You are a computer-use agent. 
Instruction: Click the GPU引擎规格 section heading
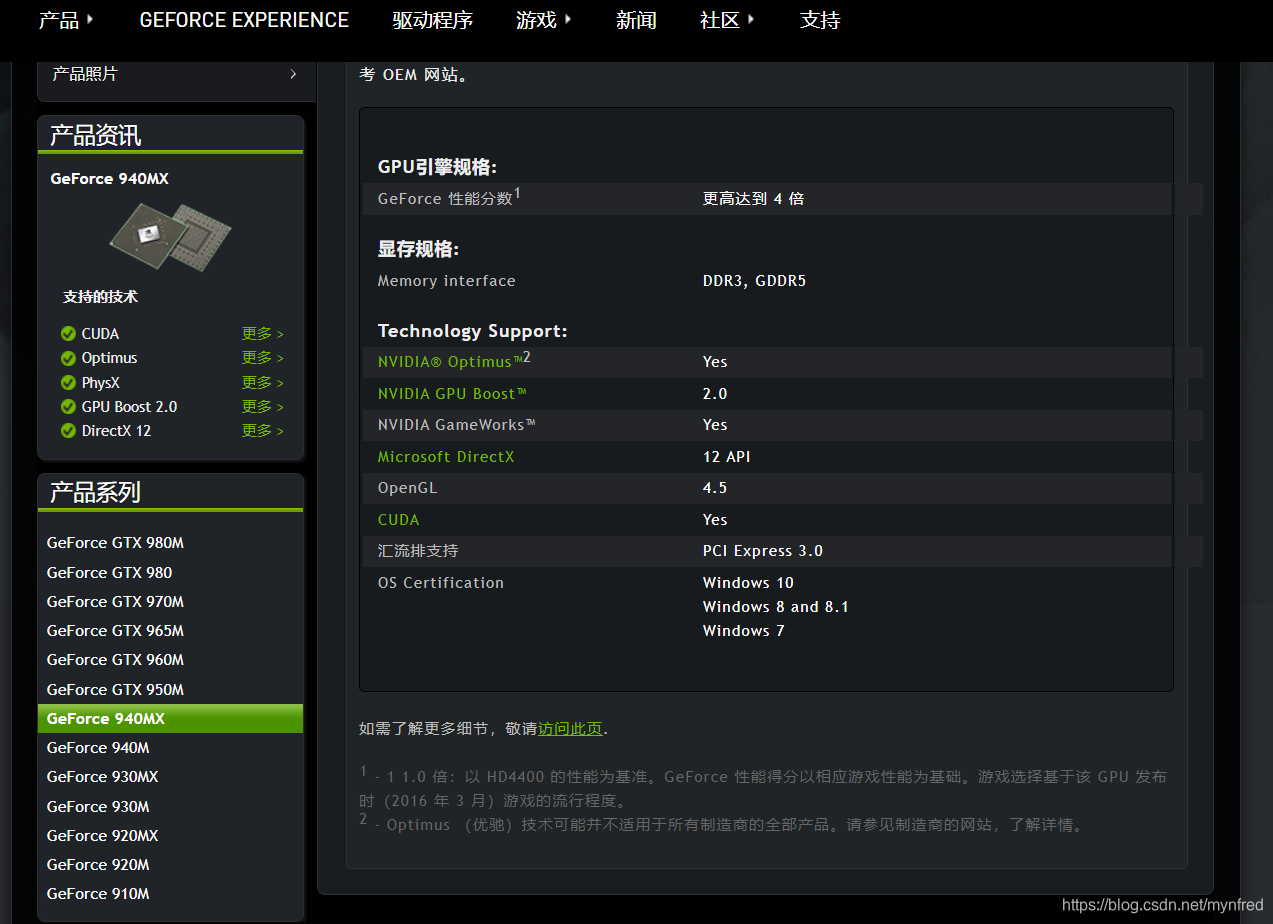pyautogui.click(x=437, y=167)
